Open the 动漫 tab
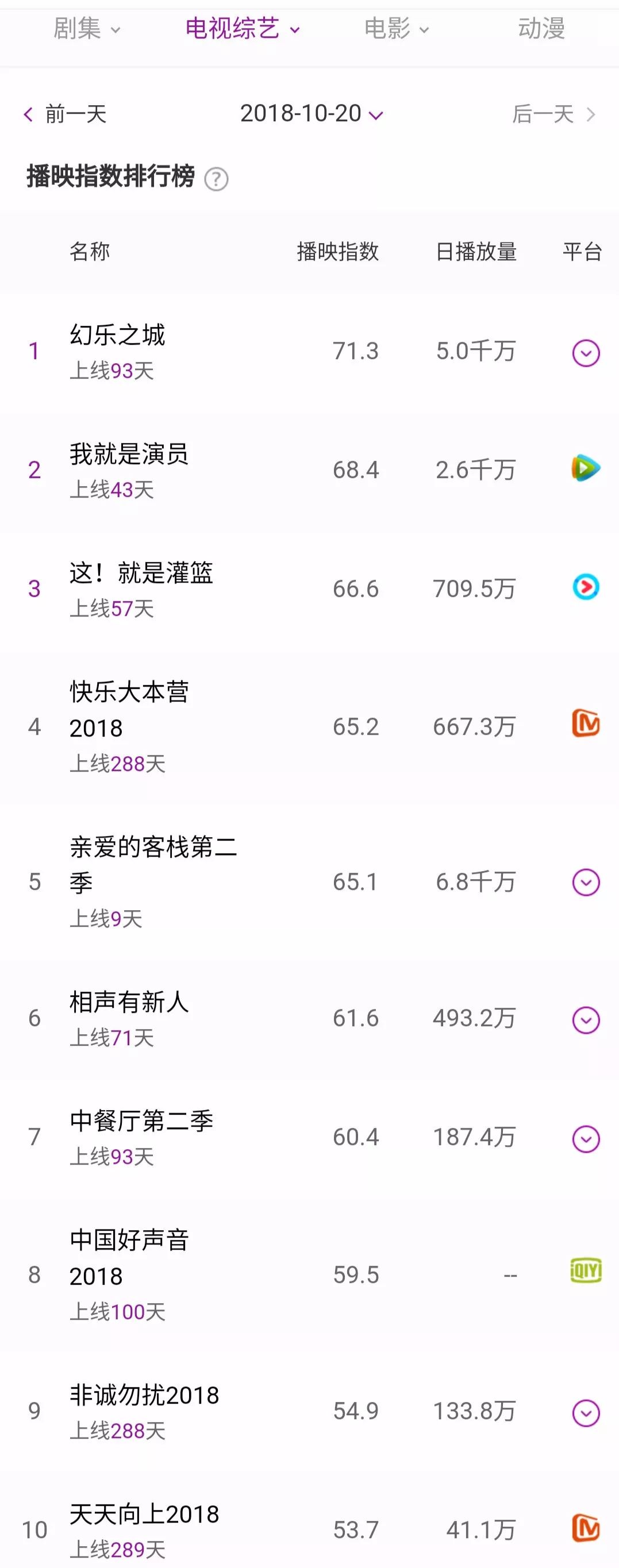 [541, 29]
